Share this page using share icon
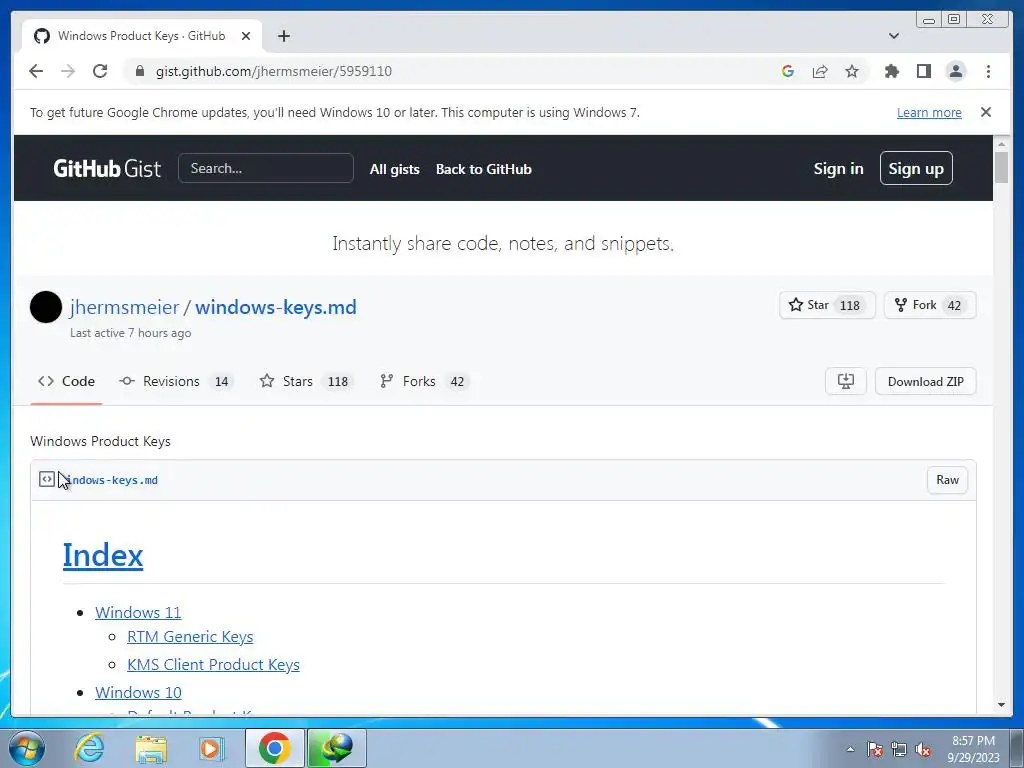Viewport: 1024px width, 768px height. (820, 71)
